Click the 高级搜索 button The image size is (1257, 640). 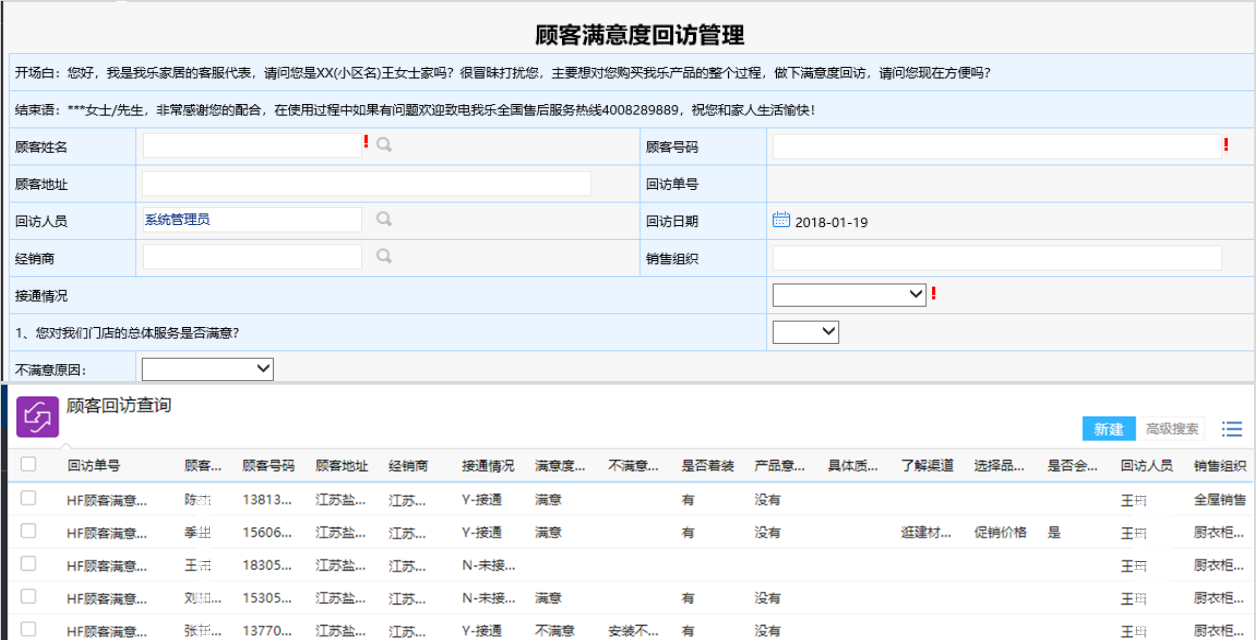1171,429
